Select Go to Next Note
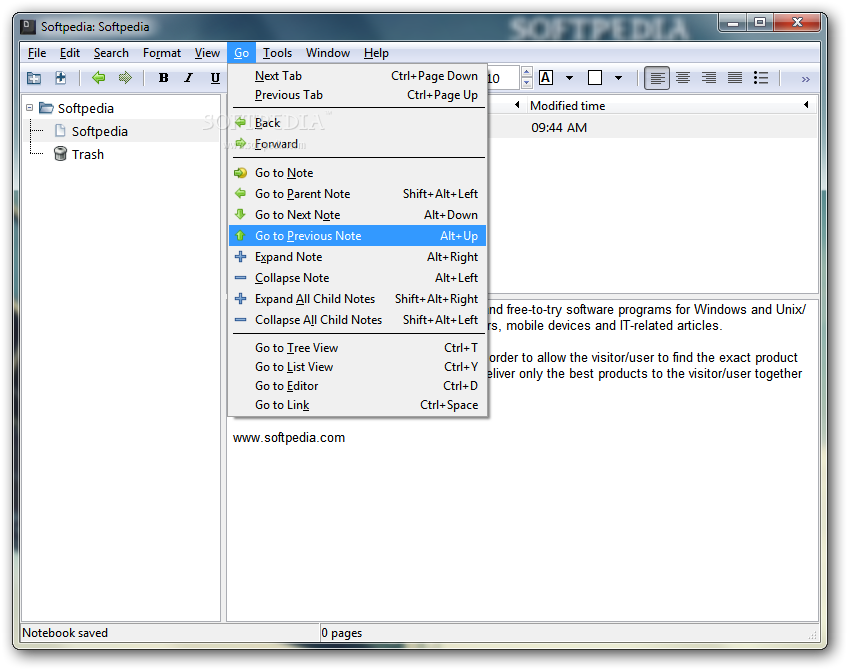 (x=357, y=215)
